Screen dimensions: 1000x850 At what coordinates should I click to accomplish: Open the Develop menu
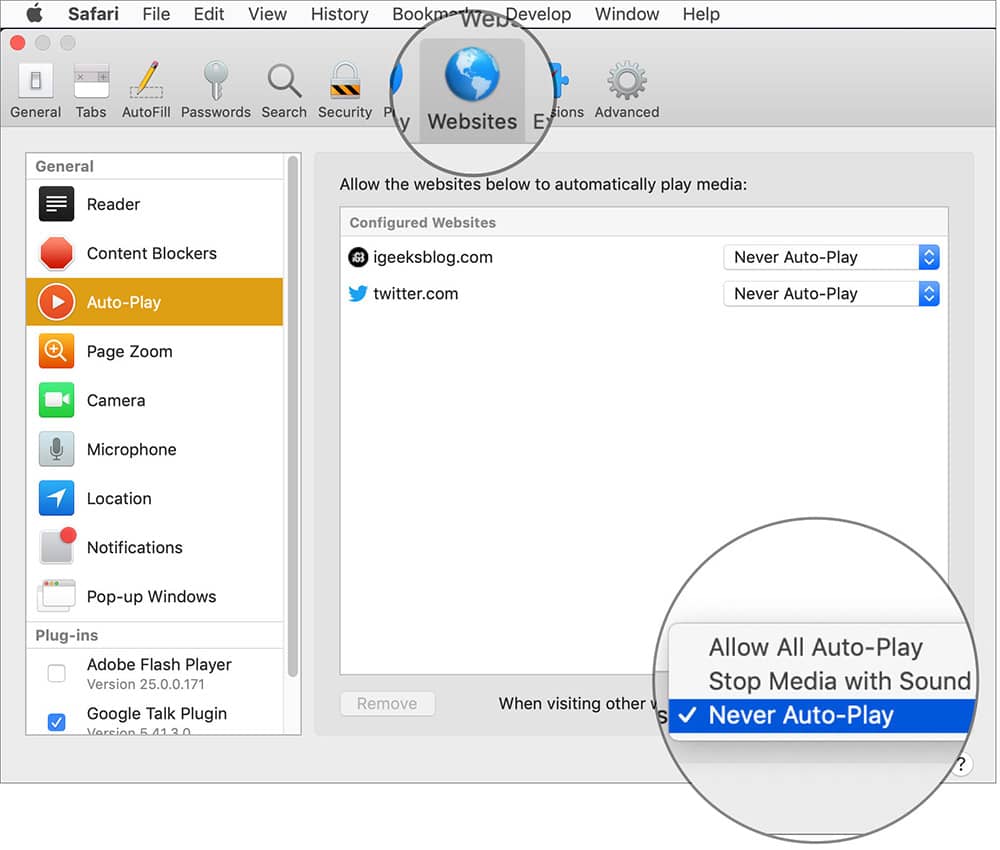[538, 14]
